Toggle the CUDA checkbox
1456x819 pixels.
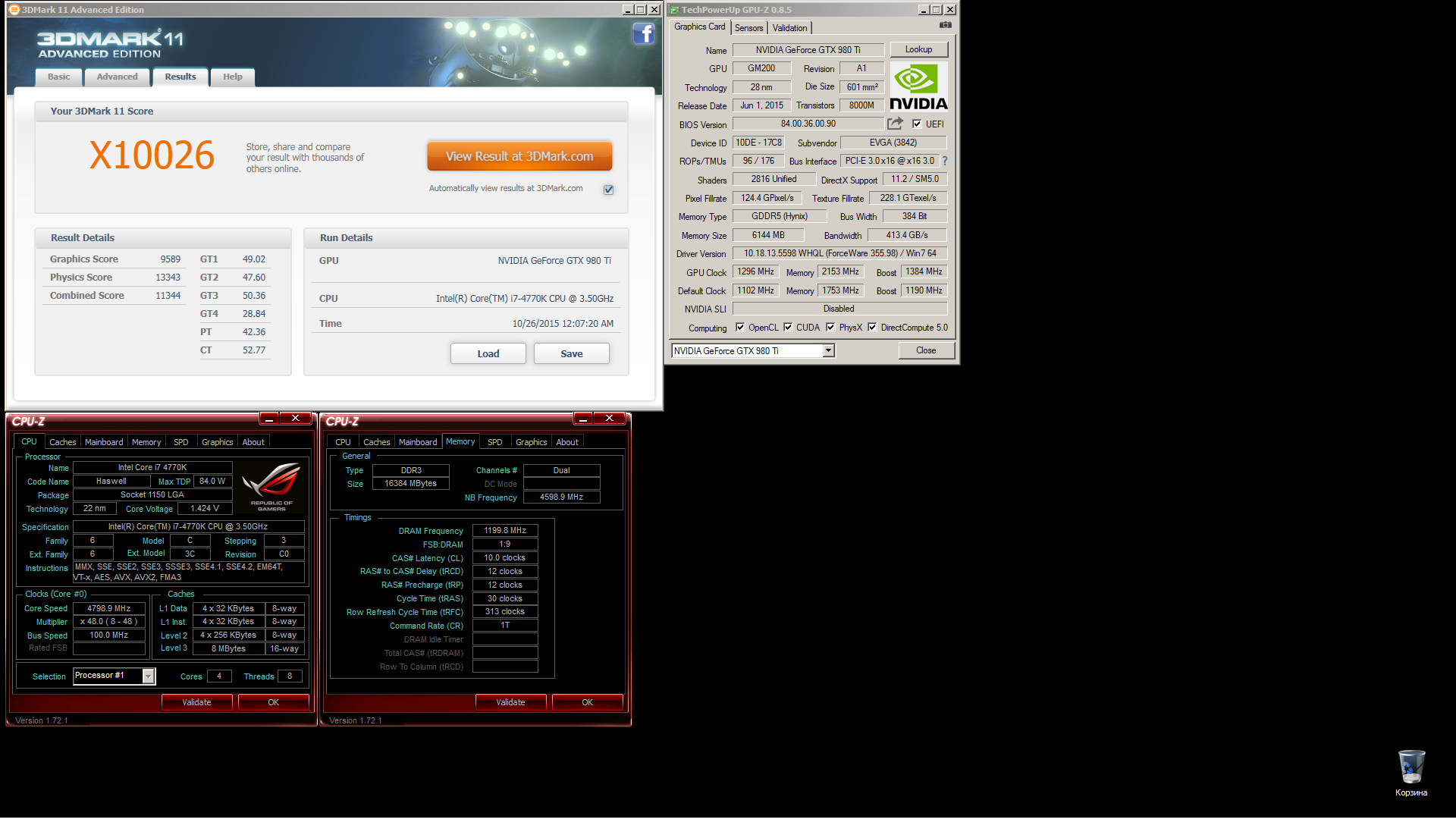click(x=788, y=328)
